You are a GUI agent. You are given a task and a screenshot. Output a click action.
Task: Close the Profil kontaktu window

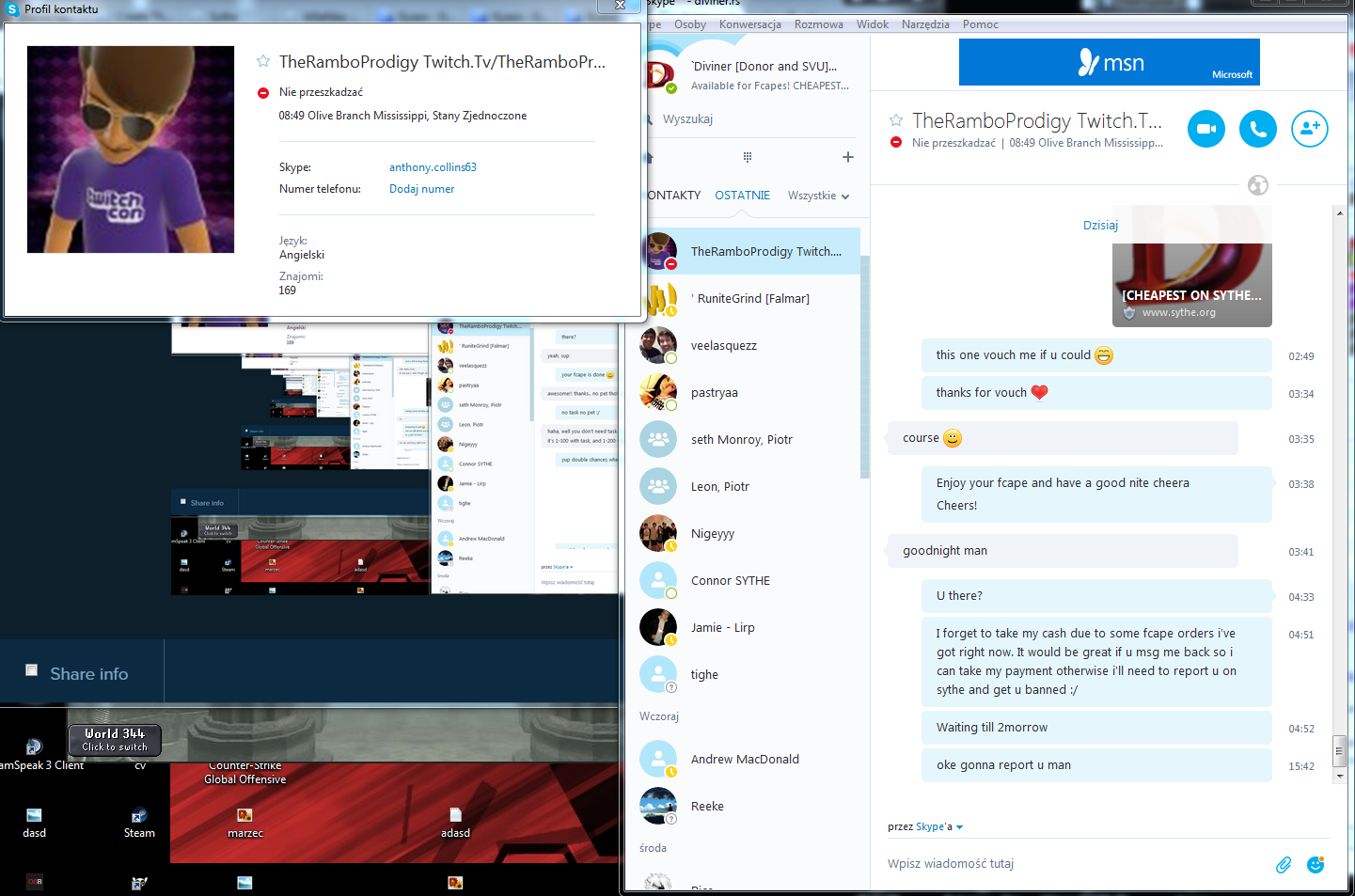(x=621, y=6)
